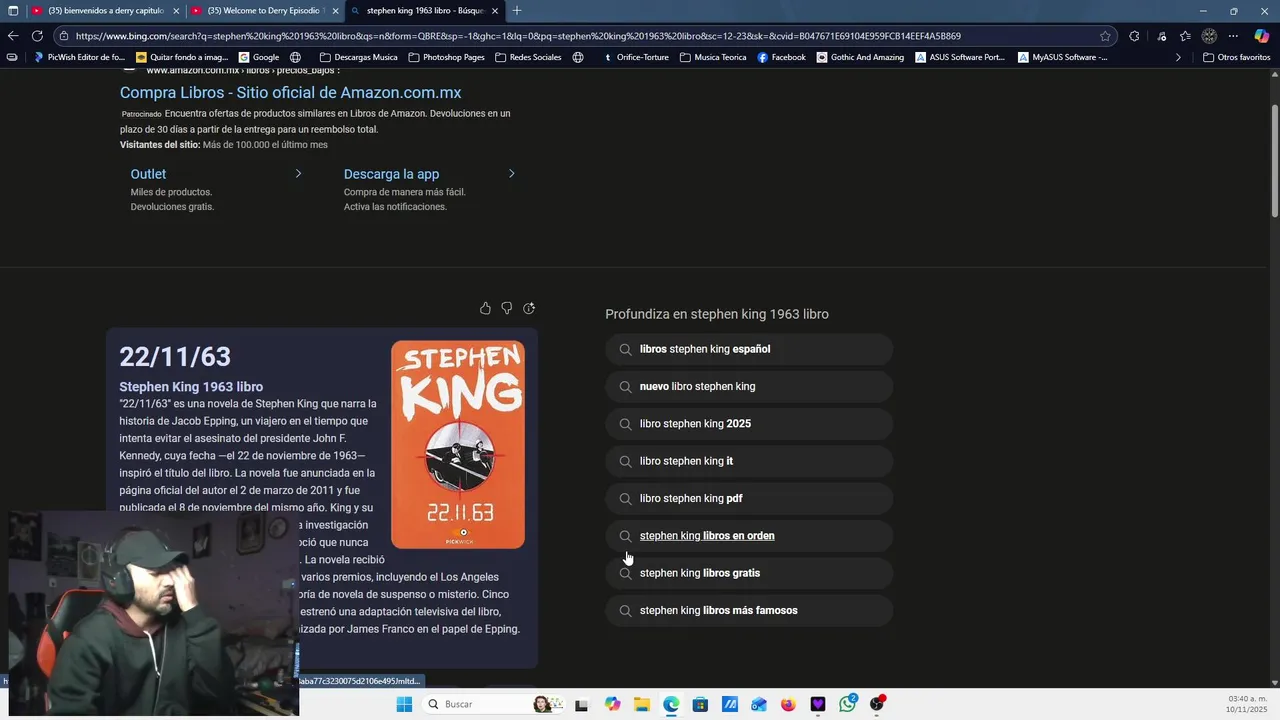Open the Descarga la app sublink
Screen dimensions: 1280x720
click(391, 174)
